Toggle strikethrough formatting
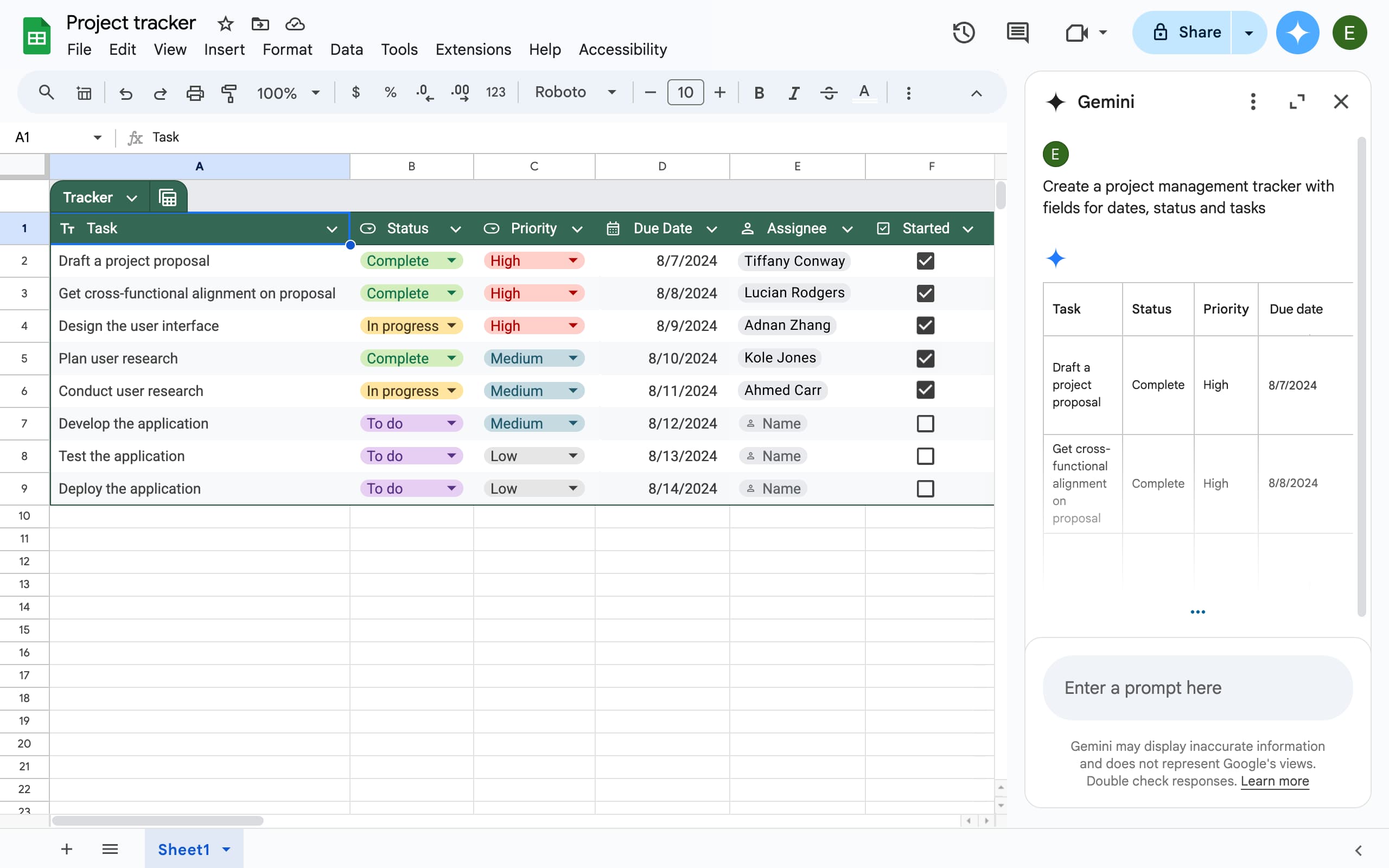The height and width of the screenshot is (868, 1389). click(828, 93)
